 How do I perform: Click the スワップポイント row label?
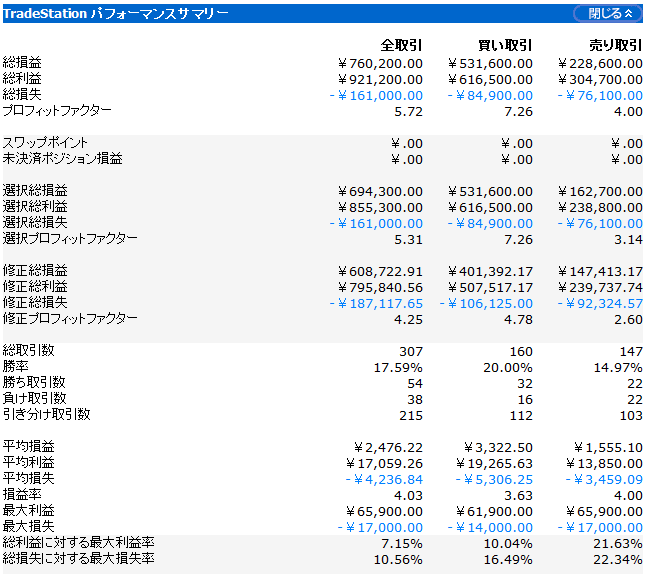(x=45, y=142)
